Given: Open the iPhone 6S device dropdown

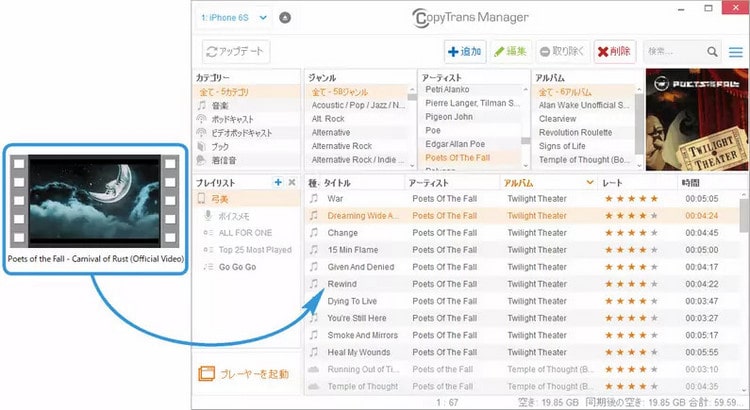Looking at the screenshot, I should [x=233, y=18].
